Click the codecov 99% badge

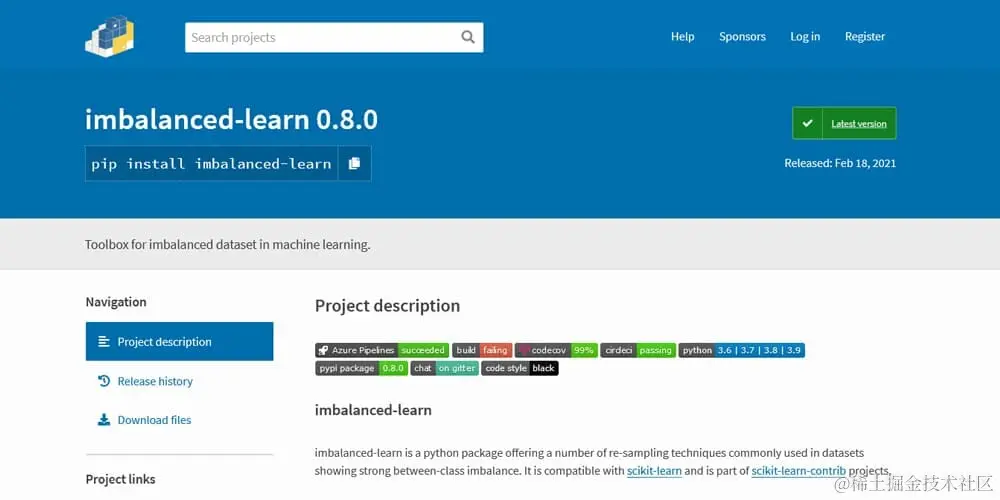pos(556,350)
